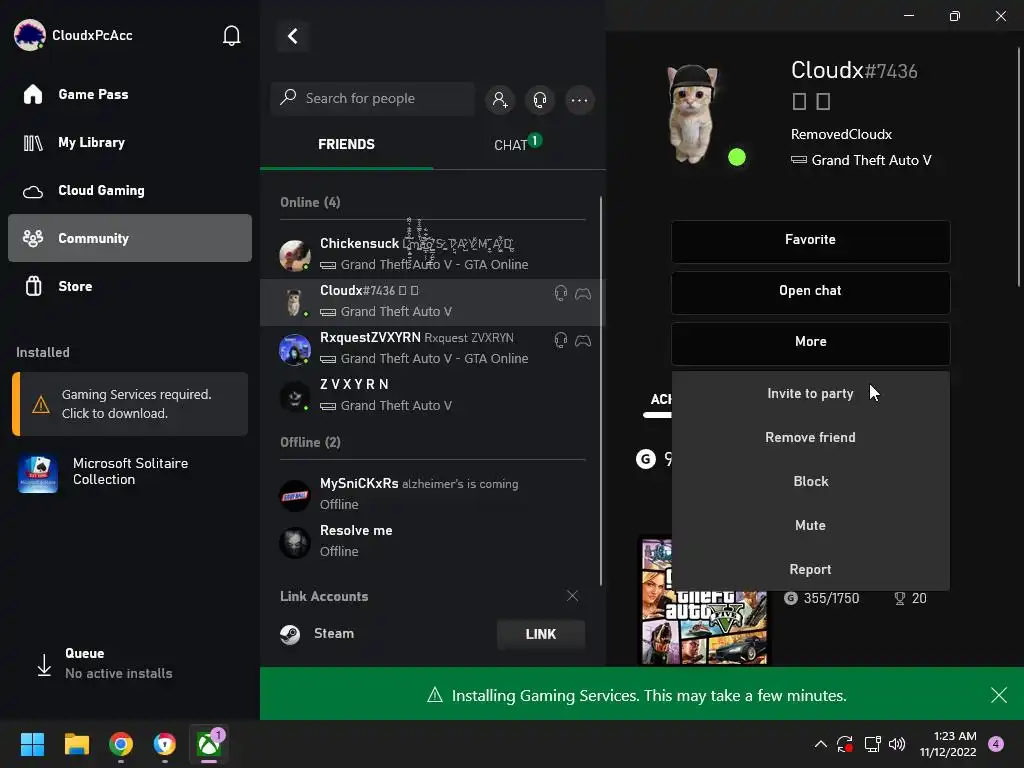Select friend Z V X Y R N
Image resolution: width=1024 pixels, height=768 pixels.
click(x=433, y=394)
